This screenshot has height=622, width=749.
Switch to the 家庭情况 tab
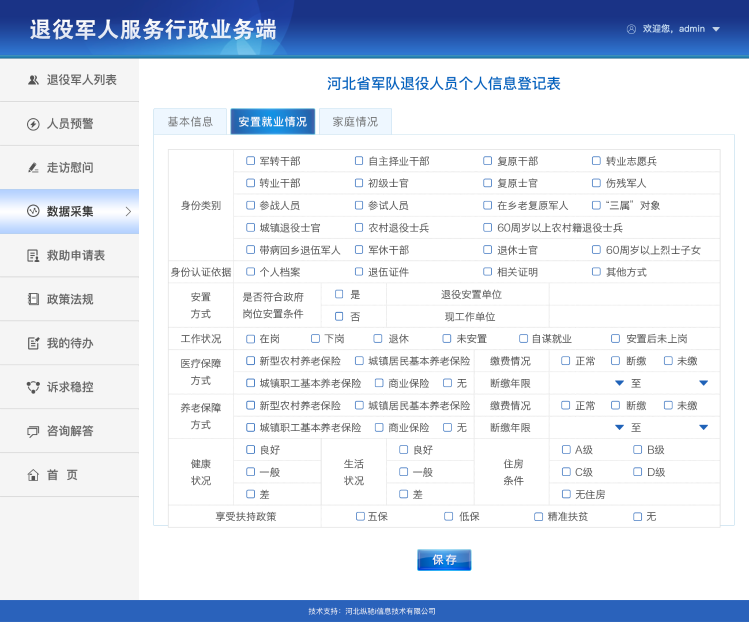tap(355, 122)
